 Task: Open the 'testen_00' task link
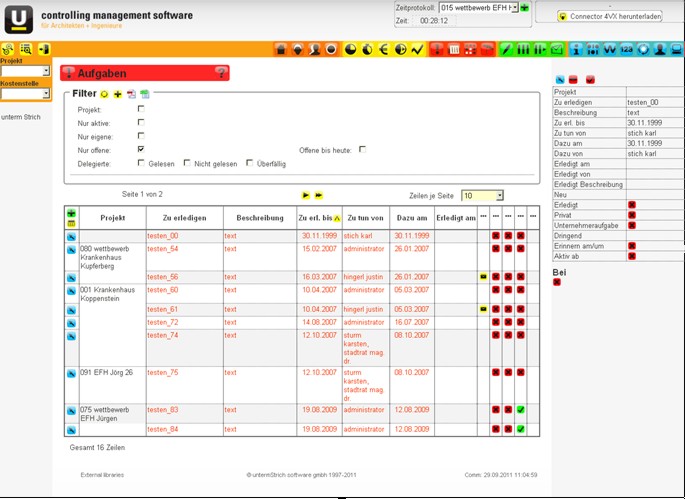pyautogui.click(x=163, y=236)
